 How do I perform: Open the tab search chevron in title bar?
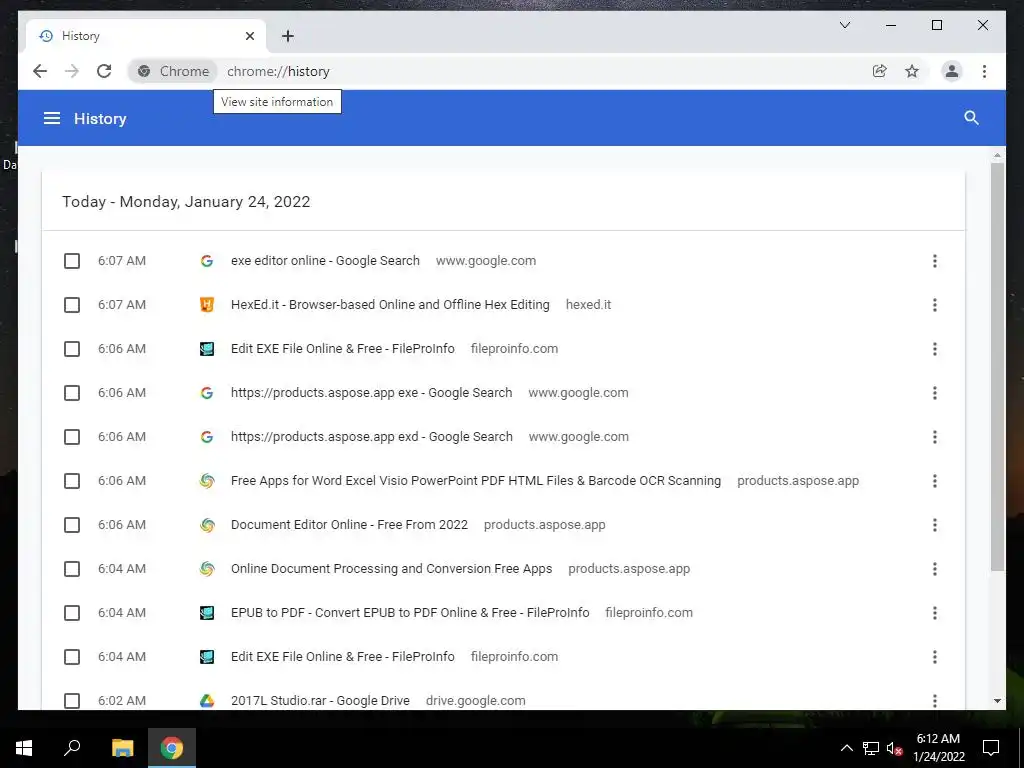844,25
